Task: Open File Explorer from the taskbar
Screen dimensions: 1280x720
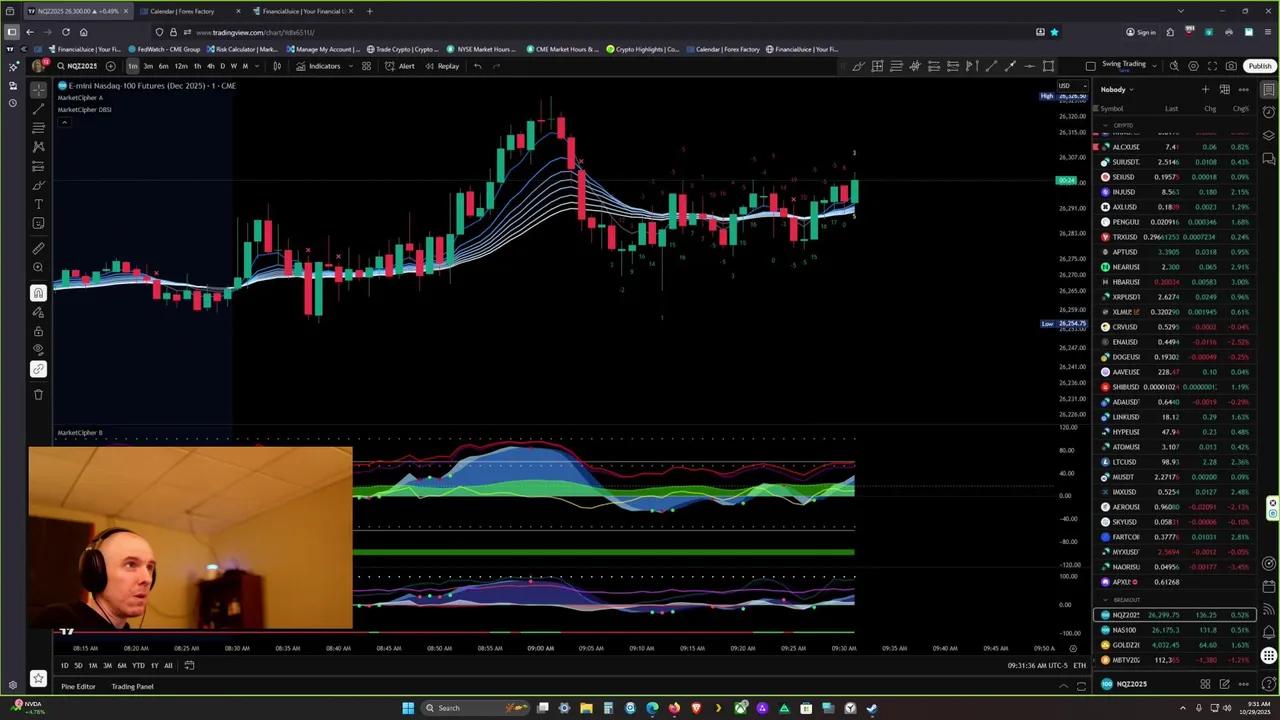Action: (586, 708)
